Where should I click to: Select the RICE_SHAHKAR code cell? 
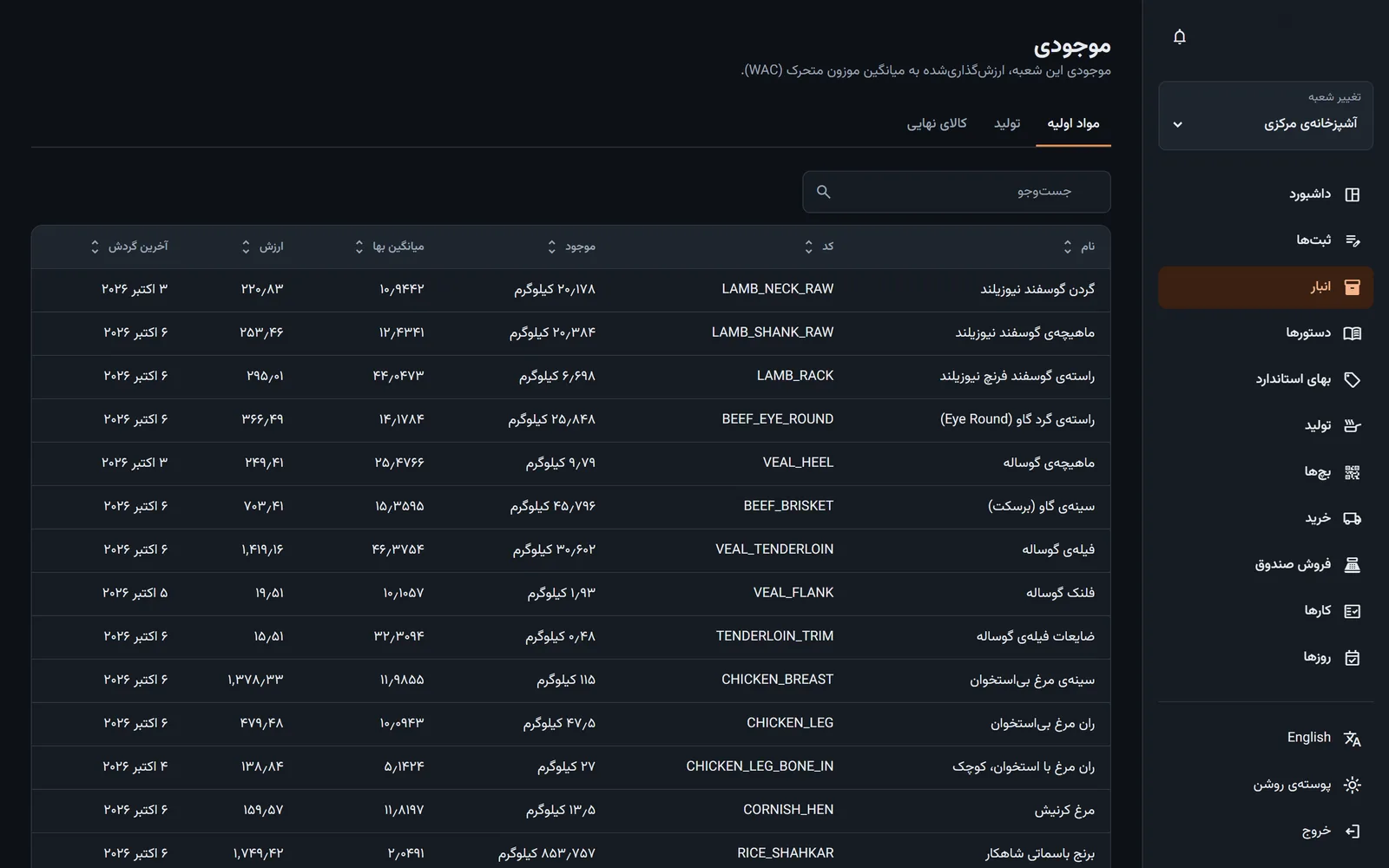click(x=786, y=853)
